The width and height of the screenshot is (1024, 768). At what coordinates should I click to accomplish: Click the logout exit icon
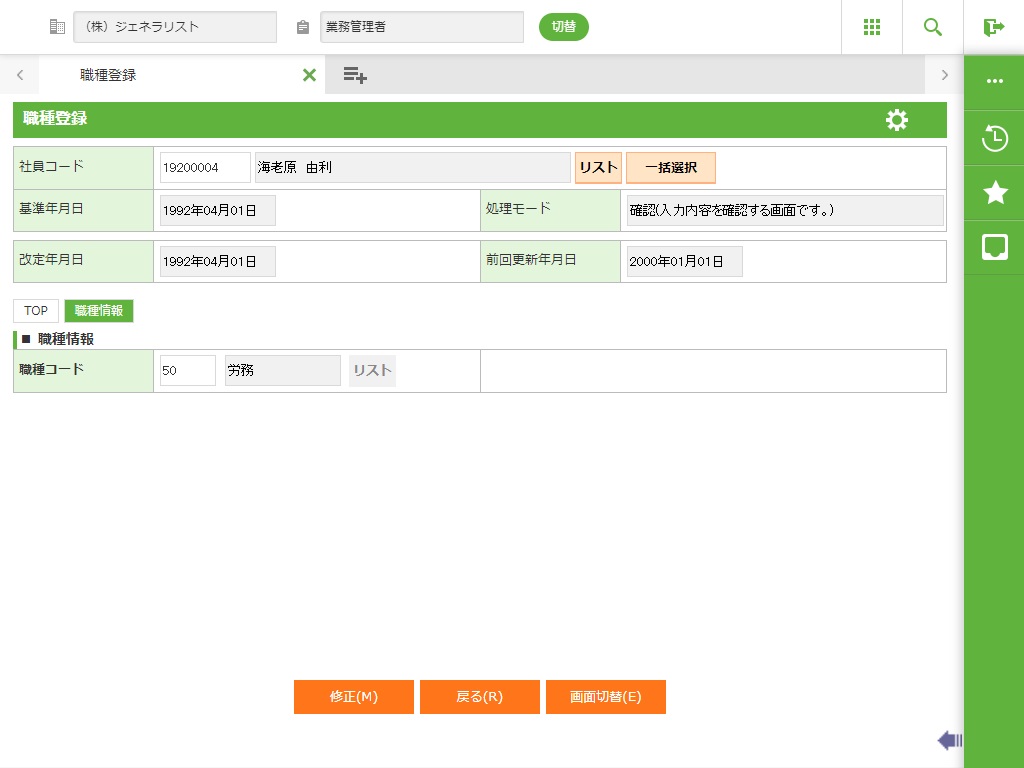point(993,27)
